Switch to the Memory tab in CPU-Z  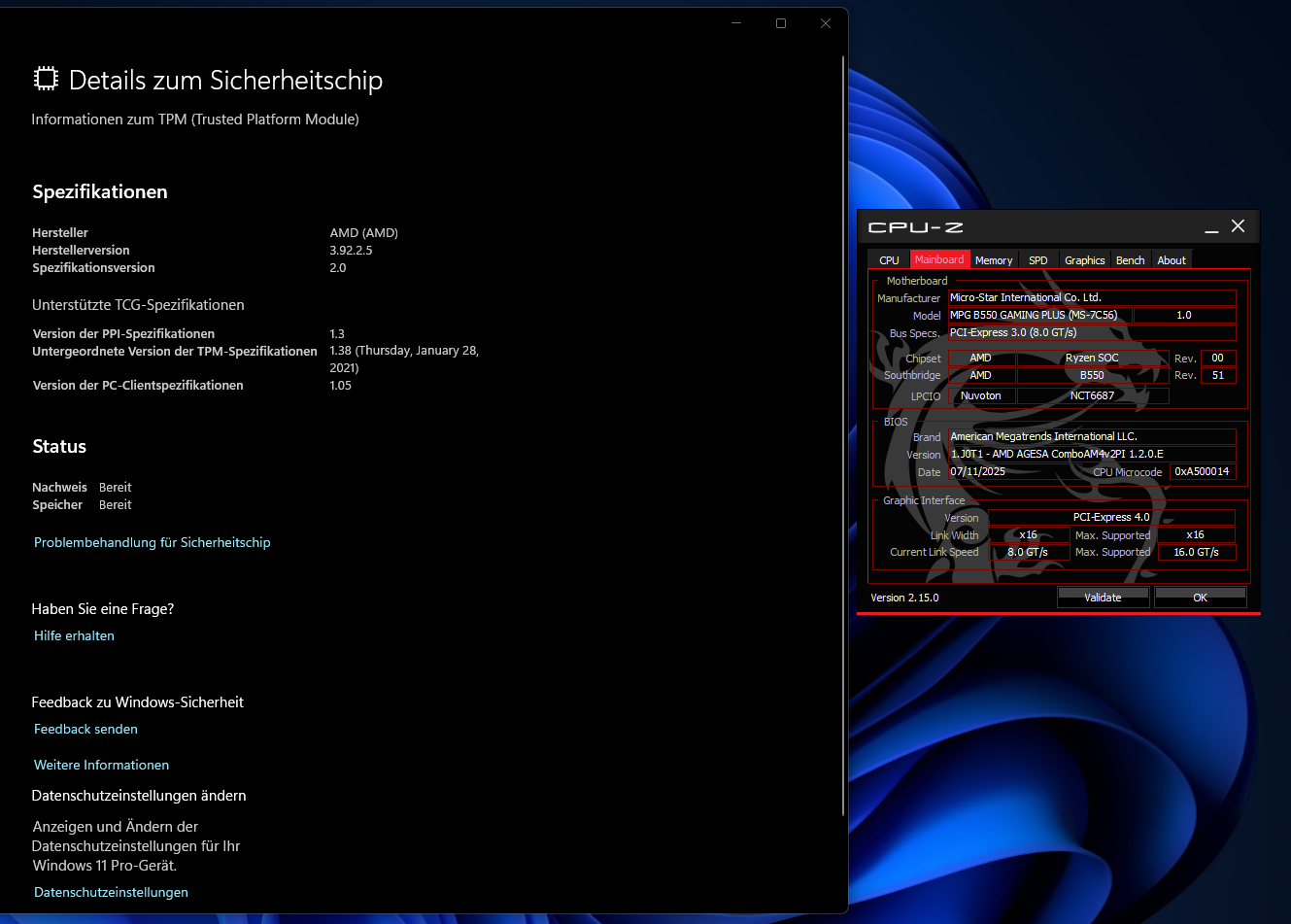click(x=994, y=259)
